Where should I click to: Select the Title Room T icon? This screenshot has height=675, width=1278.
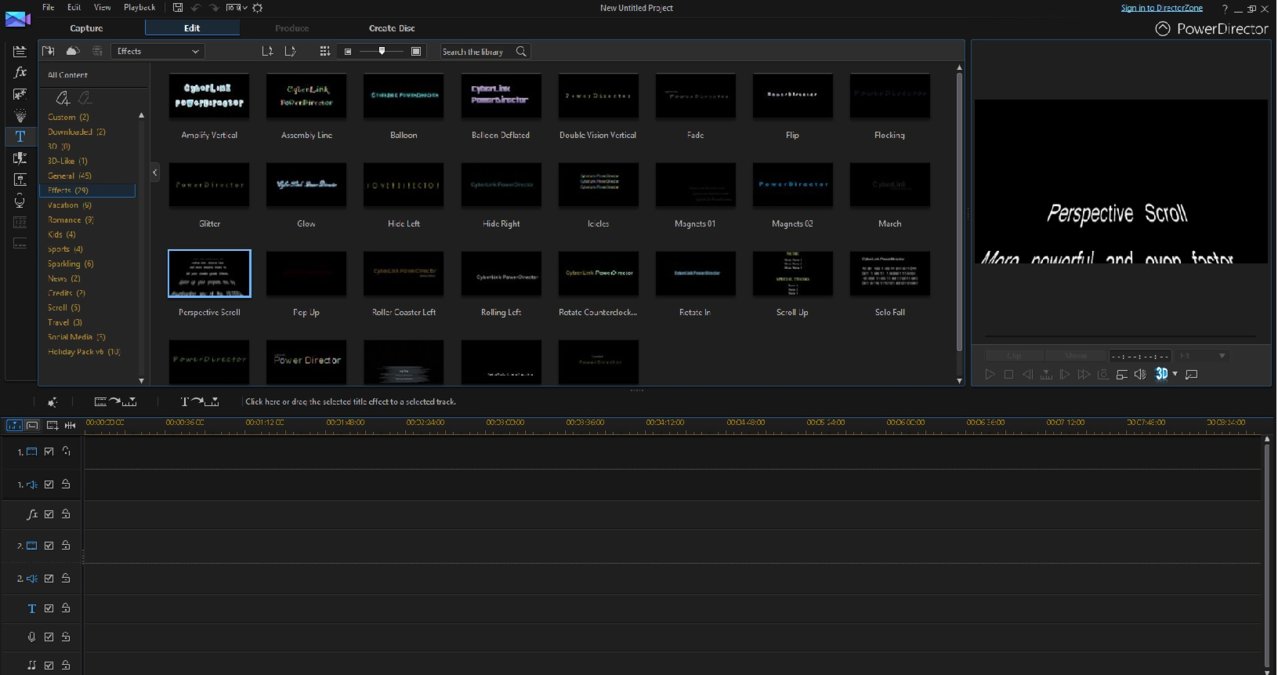(20, 136)
